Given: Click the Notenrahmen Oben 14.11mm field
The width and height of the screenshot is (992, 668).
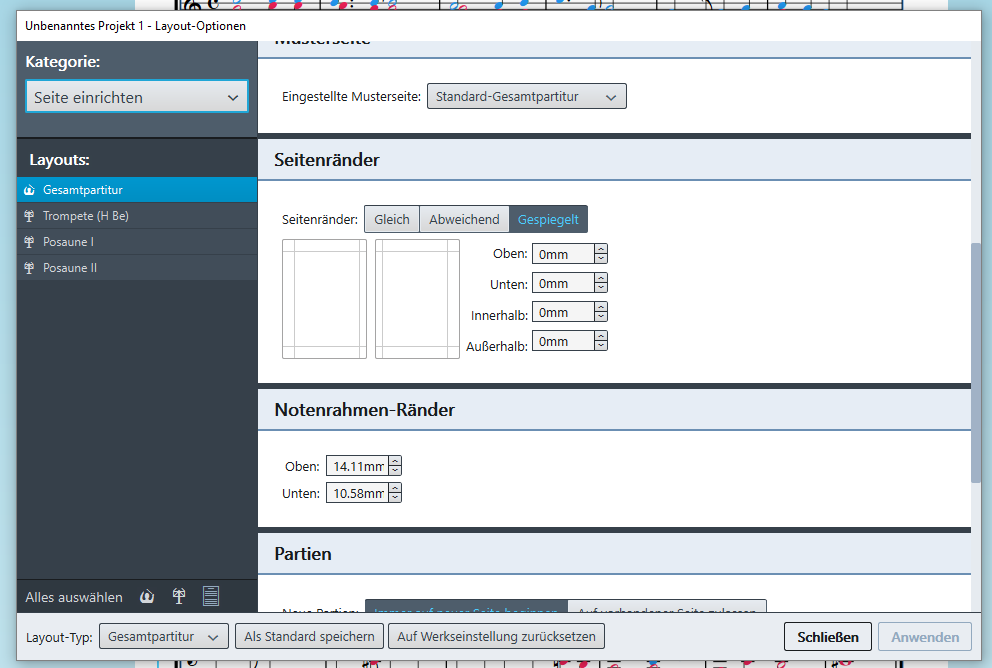Looking at the screenshot, I should 357,466.
